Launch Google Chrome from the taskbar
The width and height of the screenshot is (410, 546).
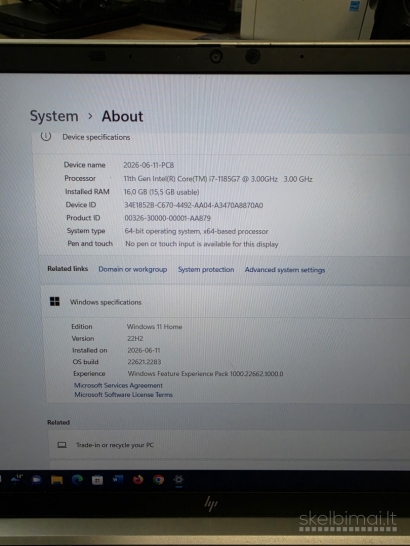click(x=158, y=479)
